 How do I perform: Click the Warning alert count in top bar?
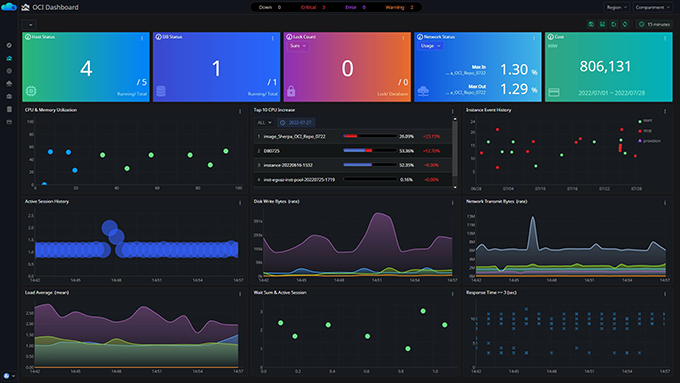click(399, 7)
